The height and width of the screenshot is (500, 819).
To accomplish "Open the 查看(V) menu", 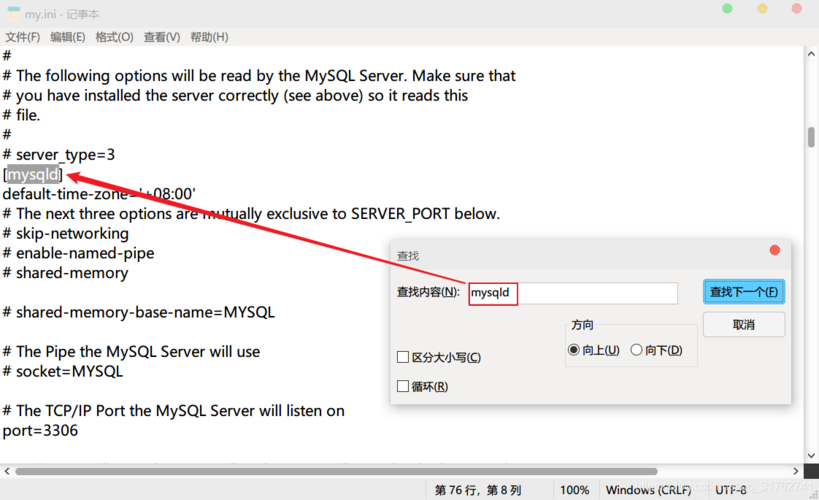I will pyautogui.click(x=162, y=37).
